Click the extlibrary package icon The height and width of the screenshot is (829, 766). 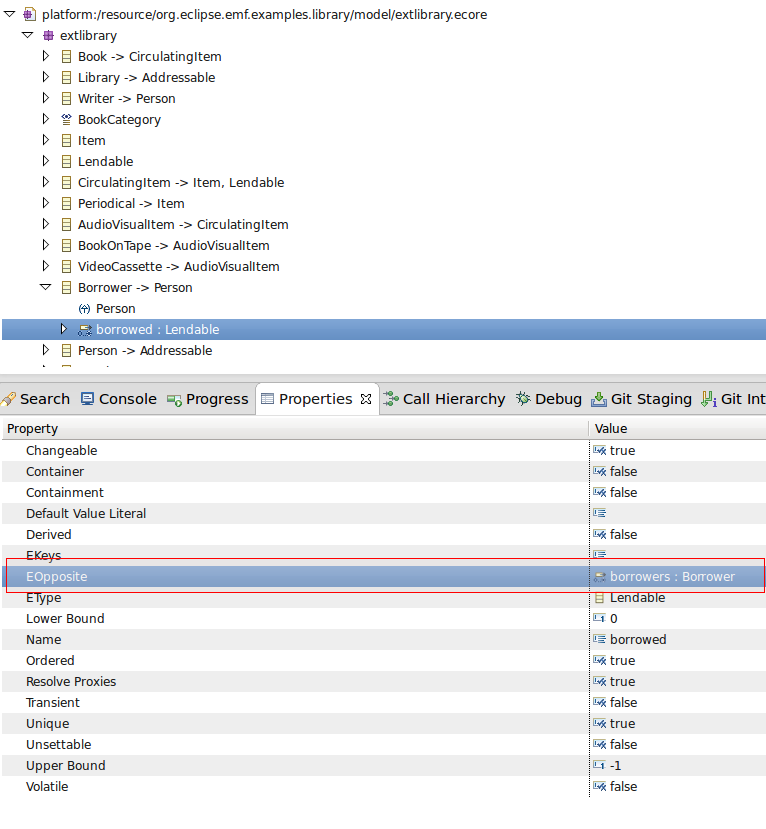click(47, 36)
